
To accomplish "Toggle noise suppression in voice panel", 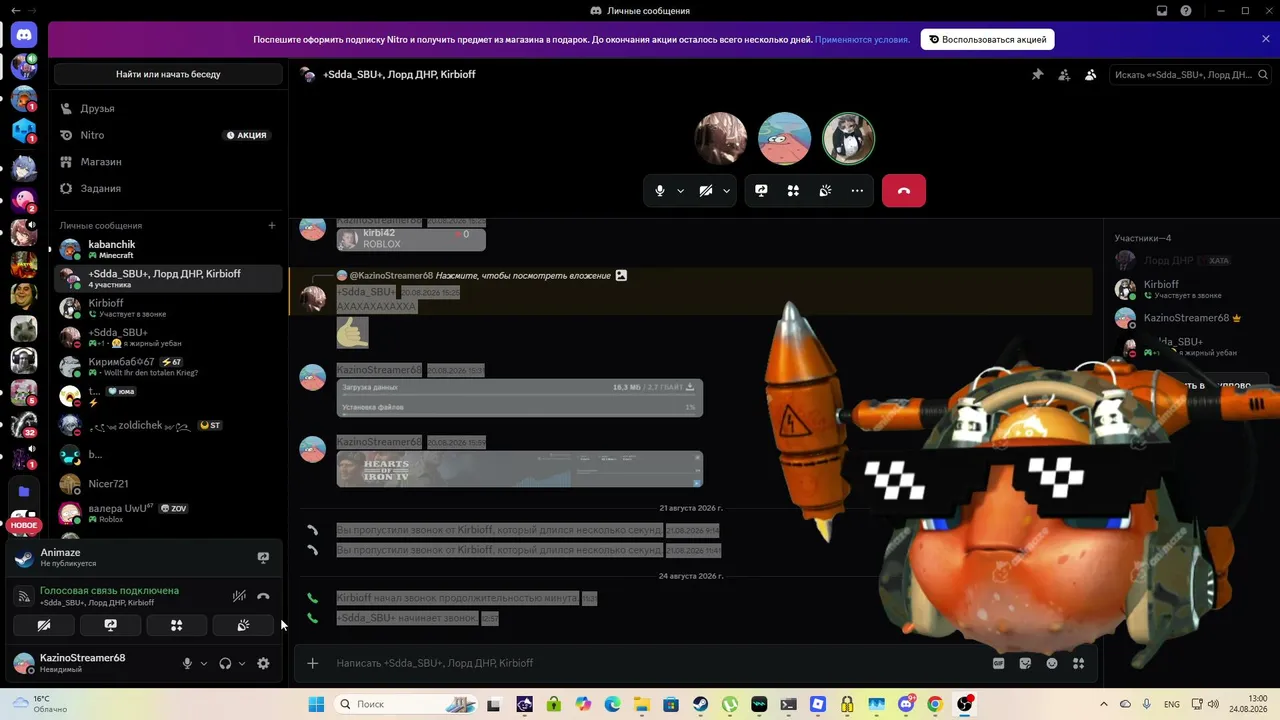I will point(239,596).
